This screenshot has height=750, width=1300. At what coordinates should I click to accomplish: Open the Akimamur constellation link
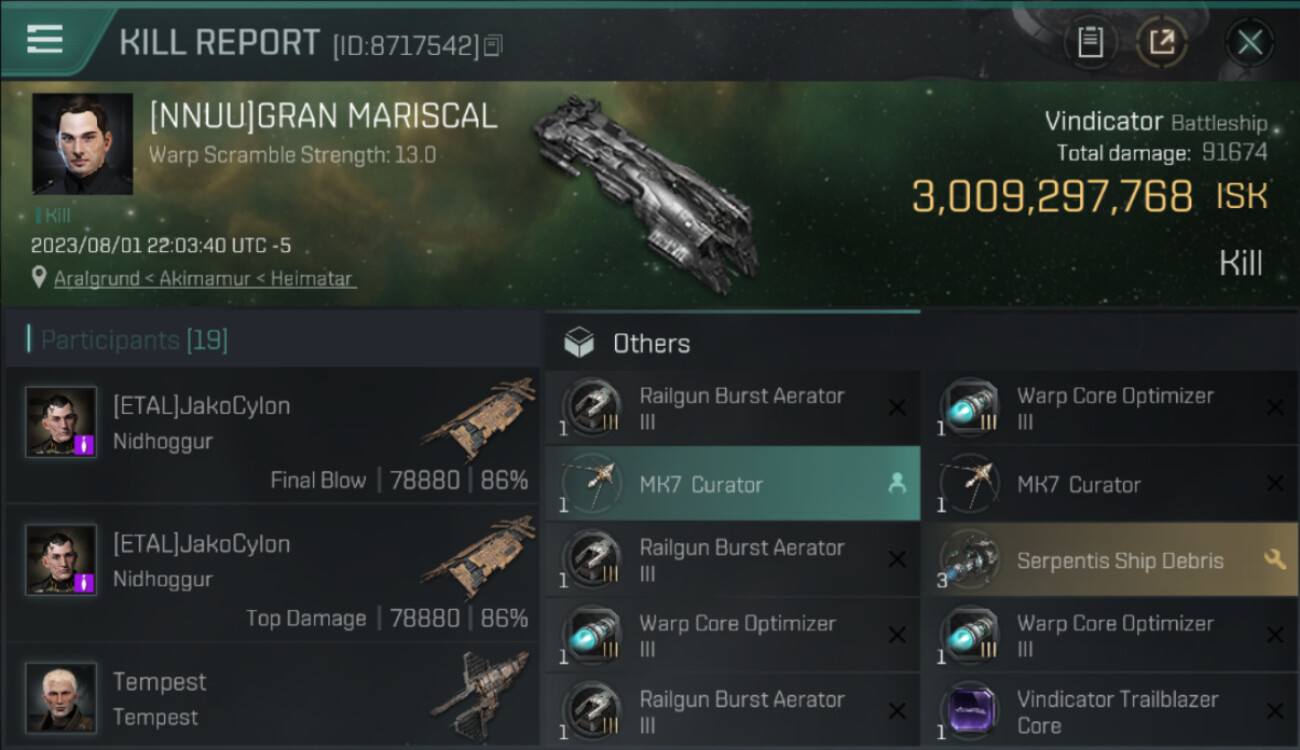(203, 279)
